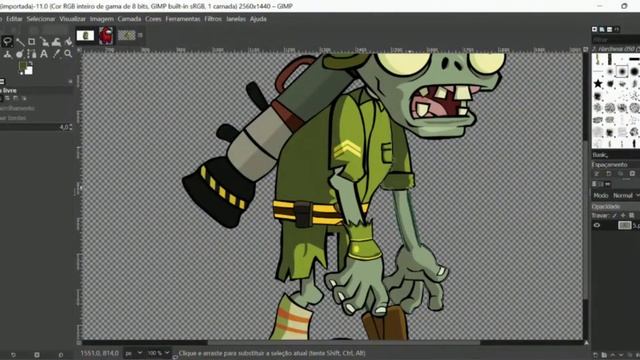Select subtract from selection mode icon
This screenshot has height=360, width=640.
(16, 98)
